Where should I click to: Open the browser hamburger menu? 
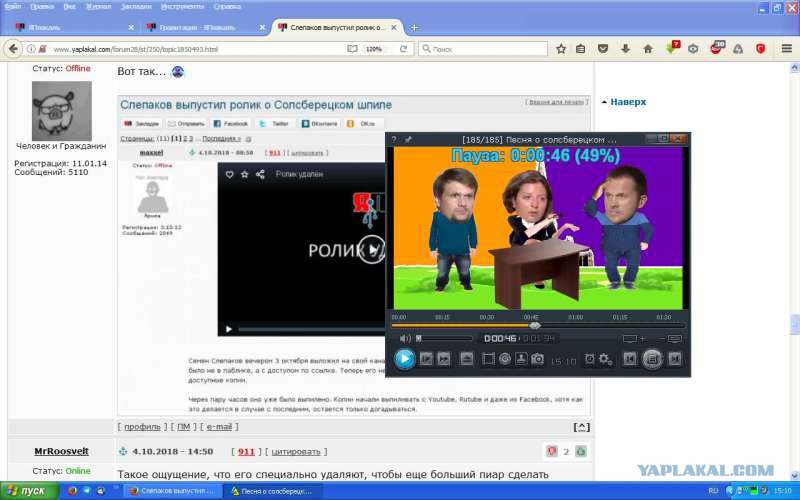(x=786, y=49)
